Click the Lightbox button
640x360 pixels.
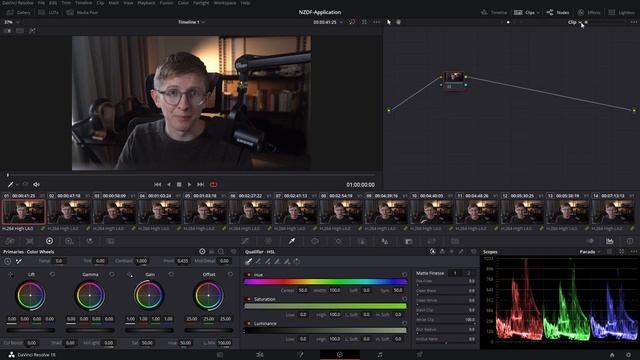pos(622,13)
